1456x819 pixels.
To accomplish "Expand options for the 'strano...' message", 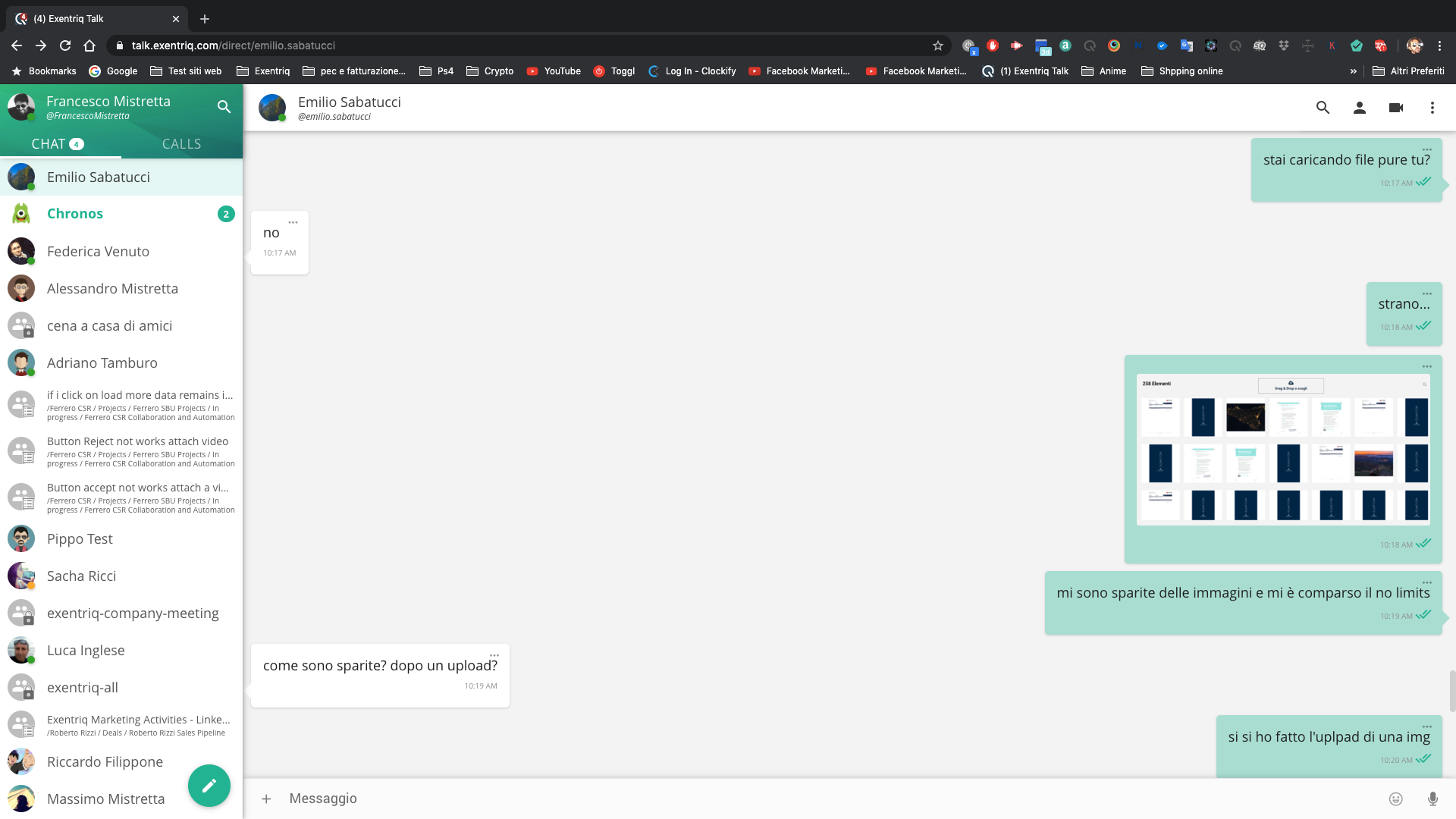I will click(1426, 293).
